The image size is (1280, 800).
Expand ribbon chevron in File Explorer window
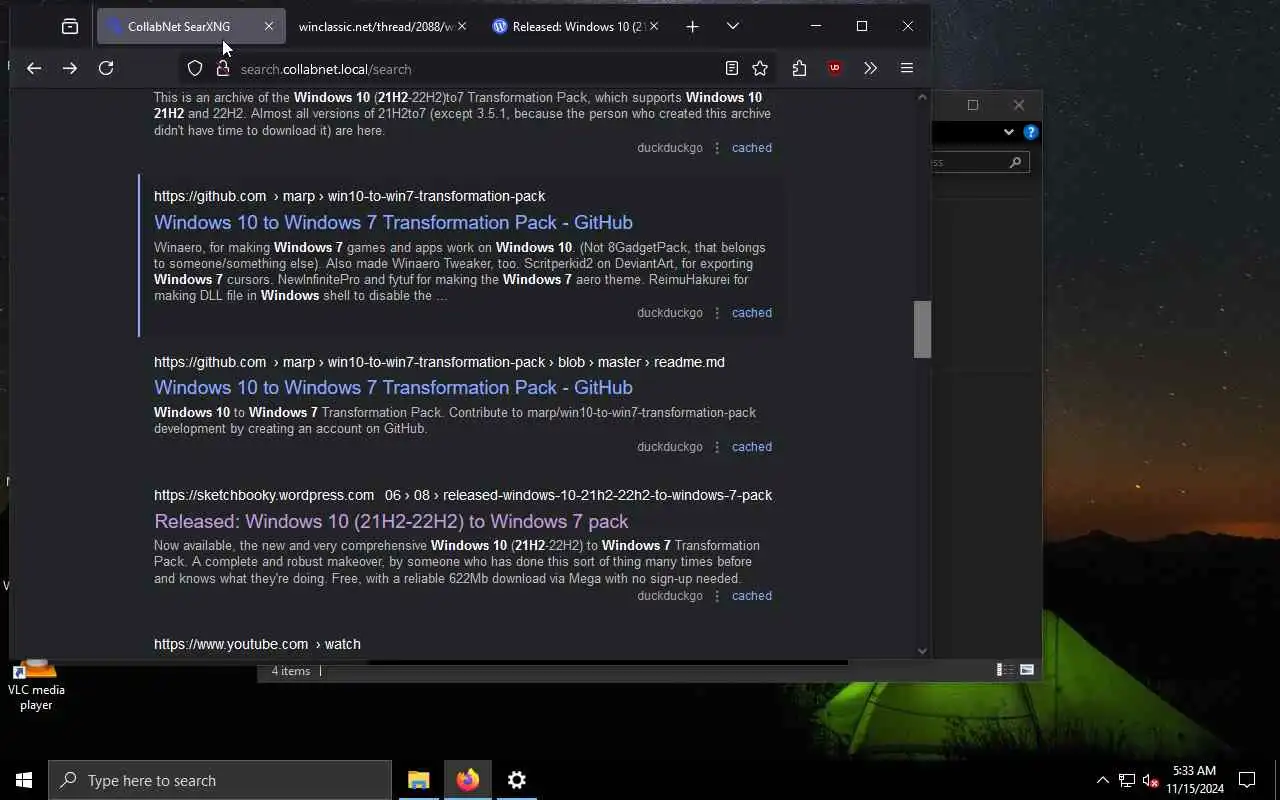pos(1008,132)
